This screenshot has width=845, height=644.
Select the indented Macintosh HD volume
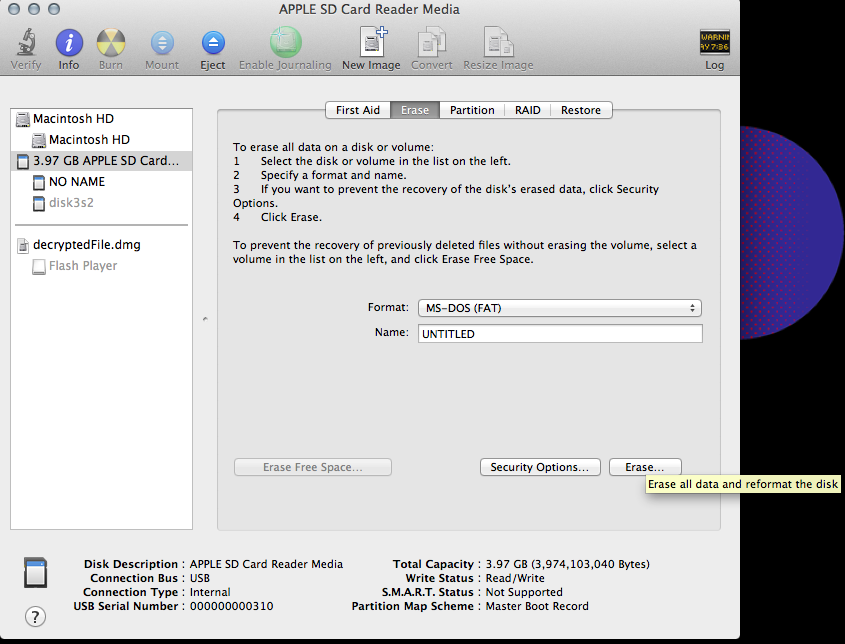(x=101, y=140)
